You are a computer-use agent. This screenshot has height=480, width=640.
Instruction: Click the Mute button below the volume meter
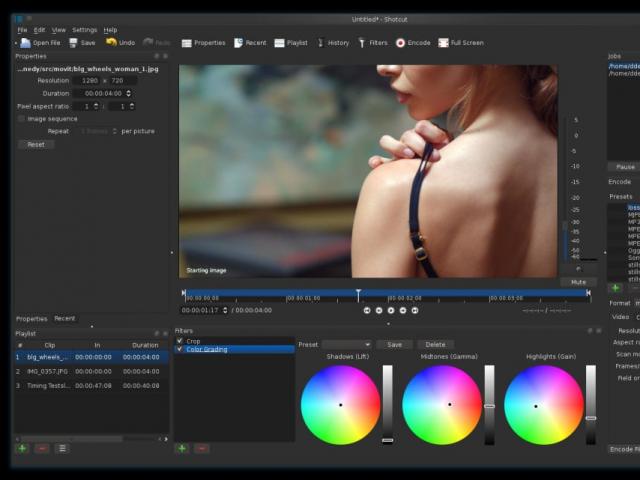pos(578,282)
